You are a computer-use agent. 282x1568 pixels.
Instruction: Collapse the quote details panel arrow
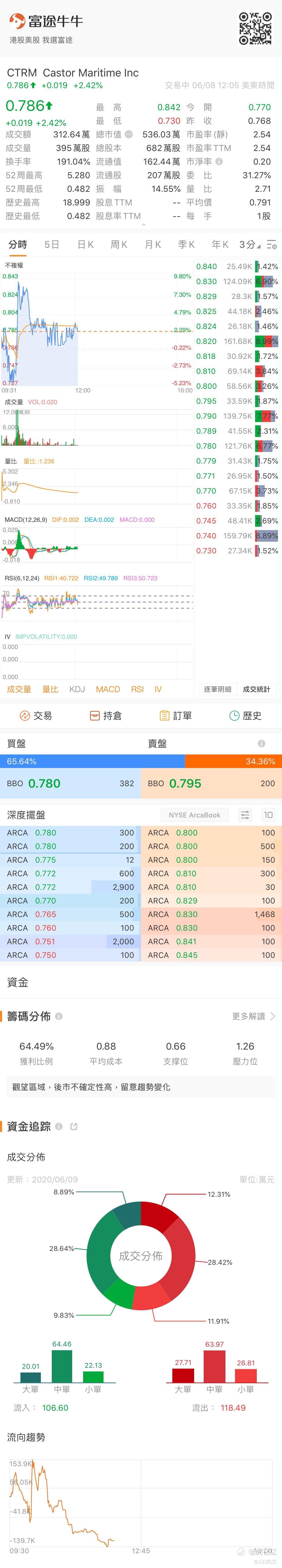pyautogui.click(x=144, y=225)
